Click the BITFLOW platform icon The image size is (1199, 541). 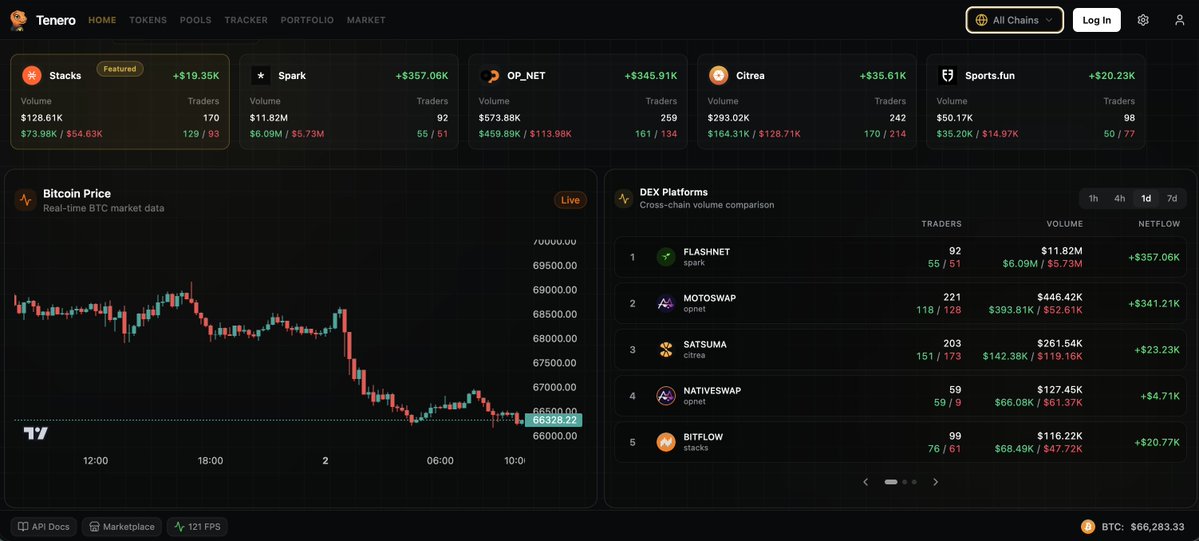point(666,442)
